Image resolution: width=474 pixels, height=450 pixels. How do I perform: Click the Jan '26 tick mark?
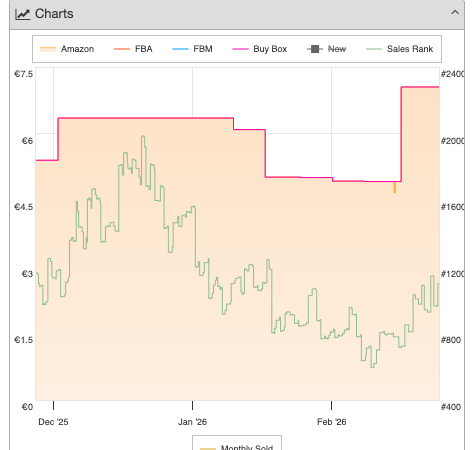(192, 405)
